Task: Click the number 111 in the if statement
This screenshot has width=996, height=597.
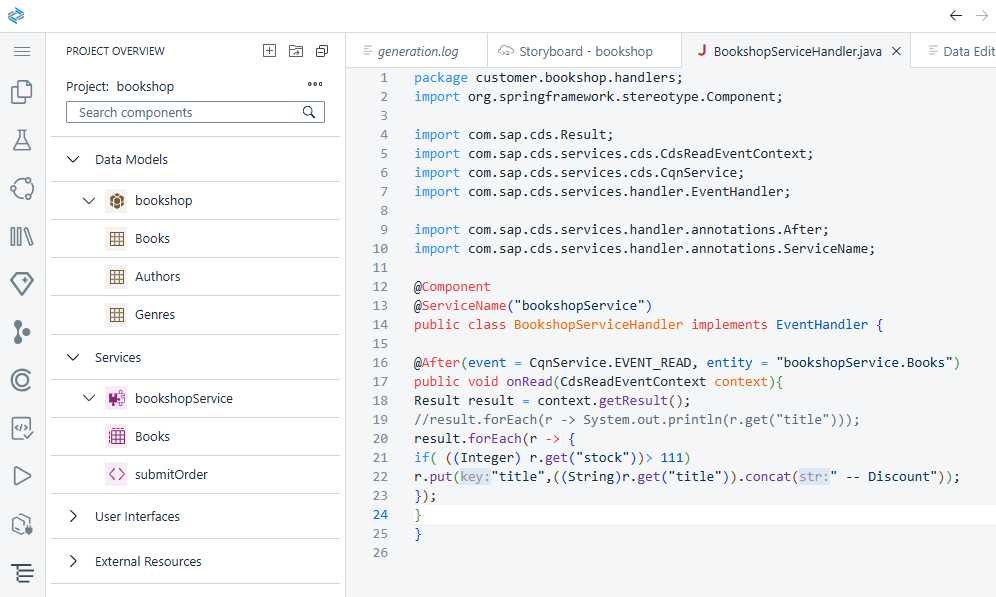Action: pos(671,458)
